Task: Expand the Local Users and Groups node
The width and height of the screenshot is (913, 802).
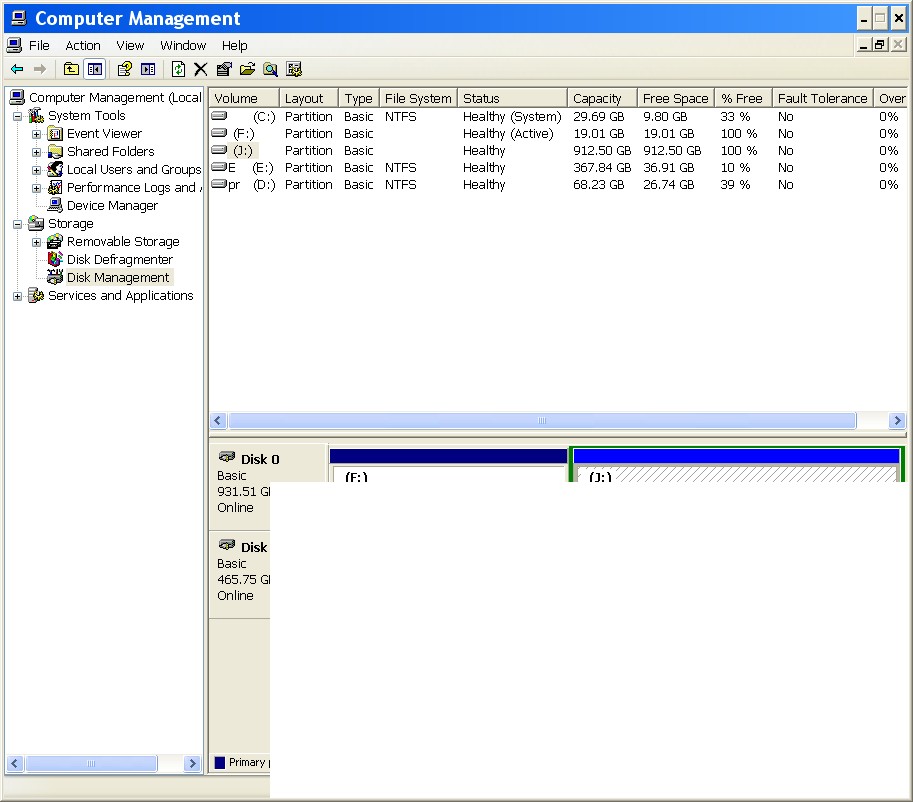Action: tap(37, 171)
